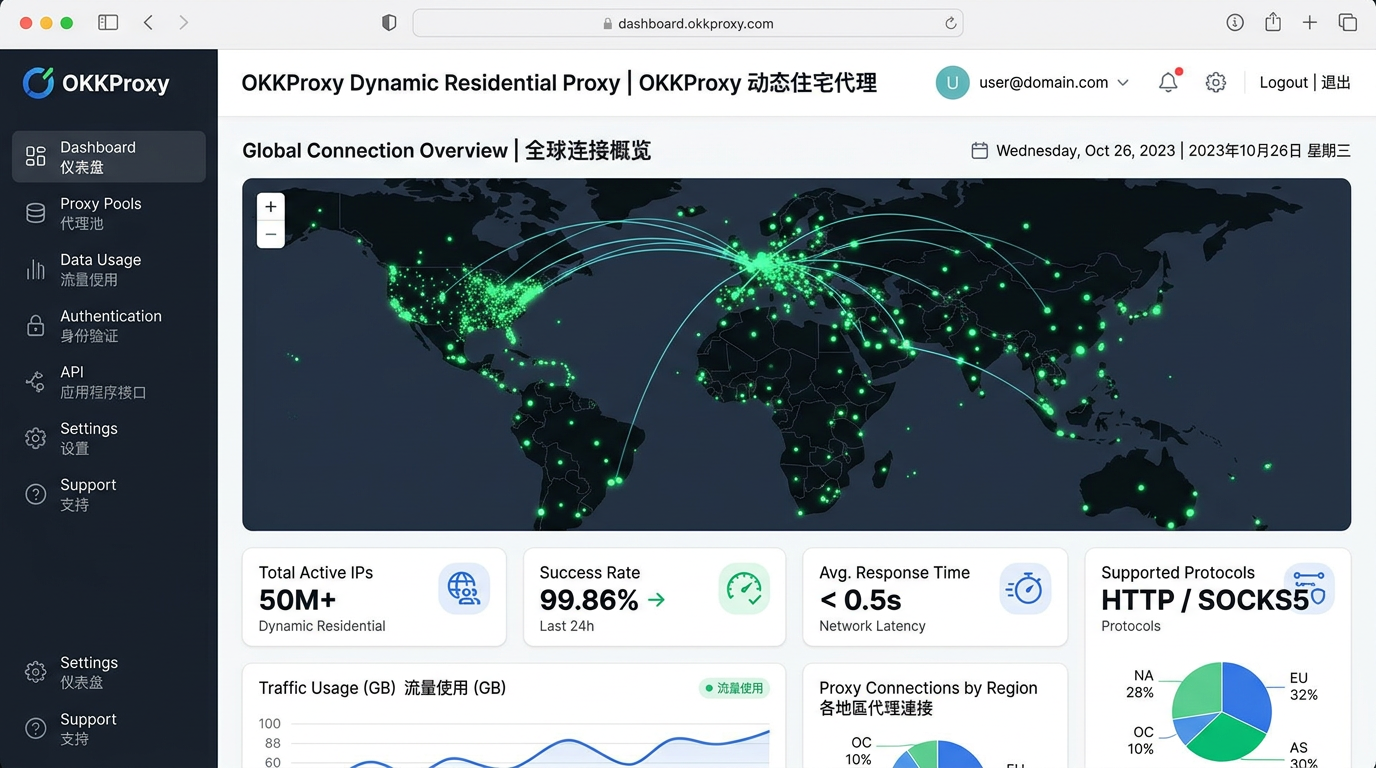Click the user avatar circle

pos(952,82)
